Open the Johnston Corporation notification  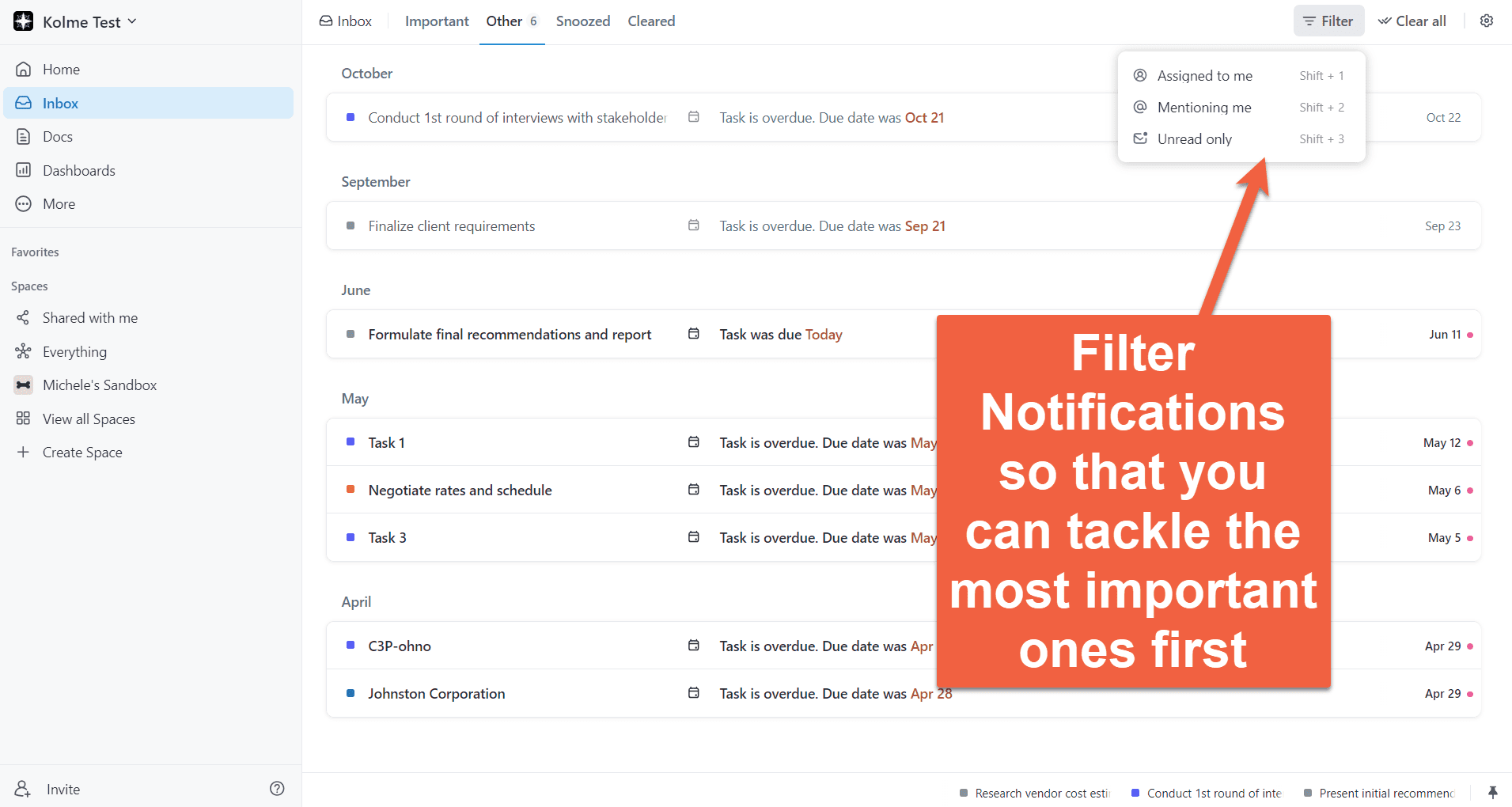coord(436,694)
